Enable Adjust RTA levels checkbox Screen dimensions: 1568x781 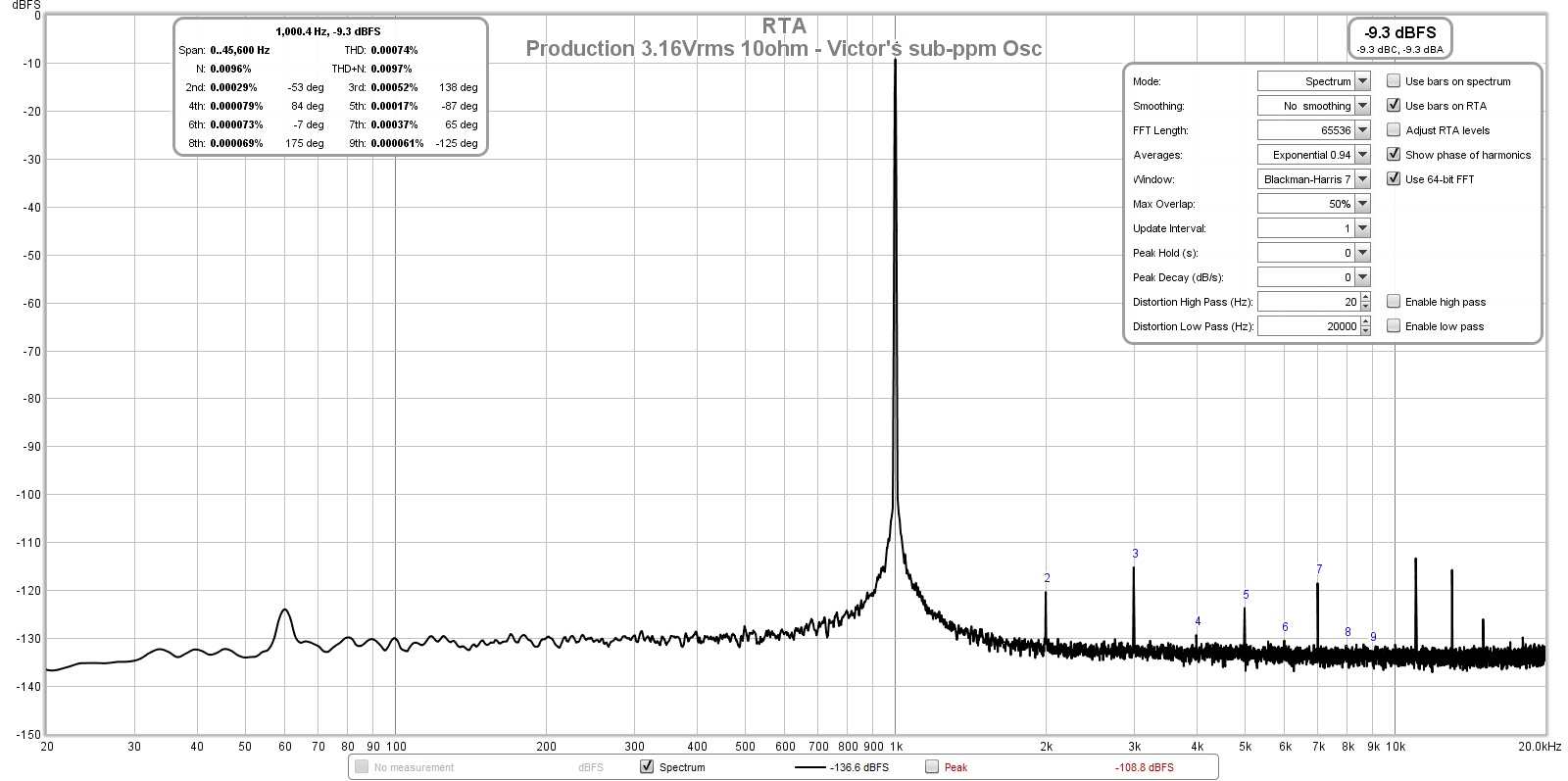[x=1394, y=130]
